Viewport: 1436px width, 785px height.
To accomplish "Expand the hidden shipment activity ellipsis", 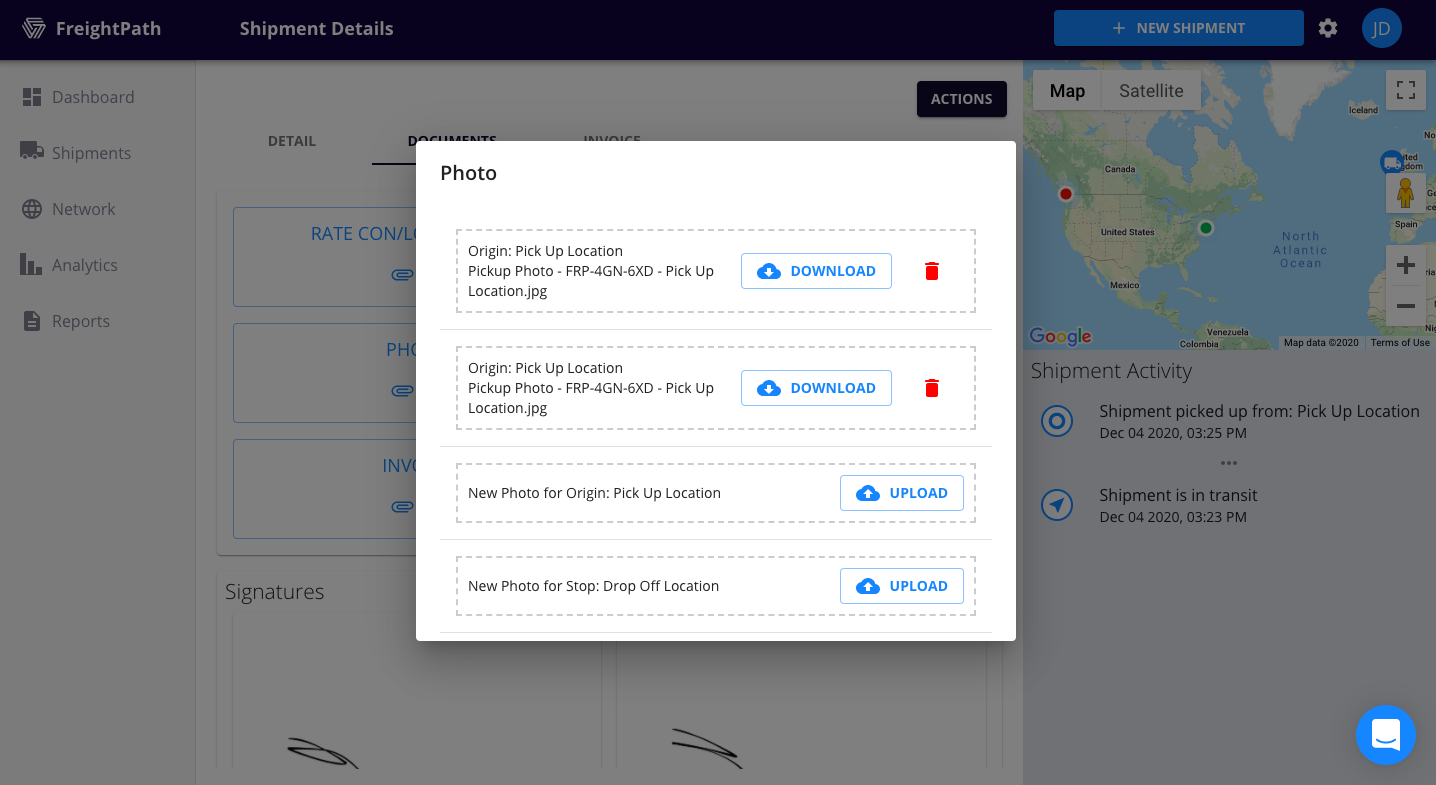I will pos(1229,463).
